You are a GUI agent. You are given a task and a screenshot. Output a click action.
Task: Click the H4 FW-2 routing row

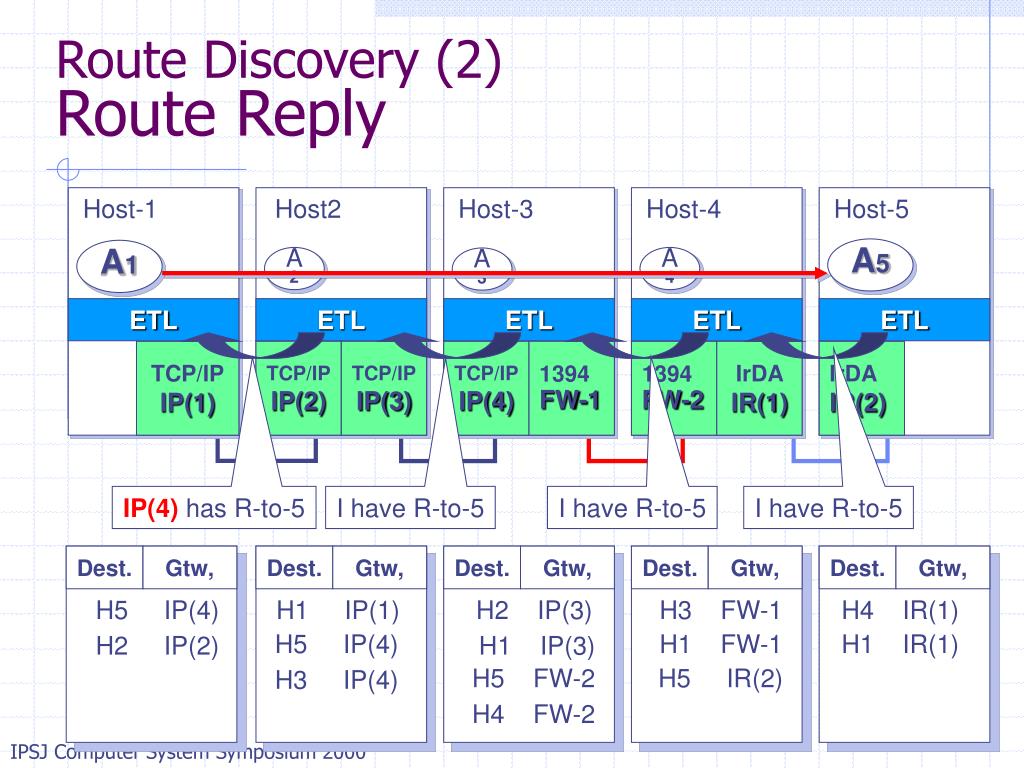tap(534, 714)
